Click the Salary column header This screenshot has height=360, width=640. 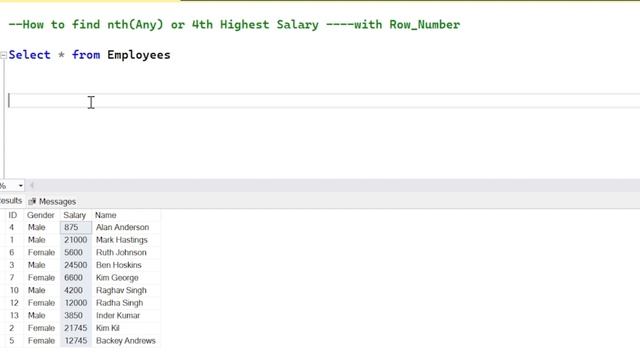[x=75, y=215]
